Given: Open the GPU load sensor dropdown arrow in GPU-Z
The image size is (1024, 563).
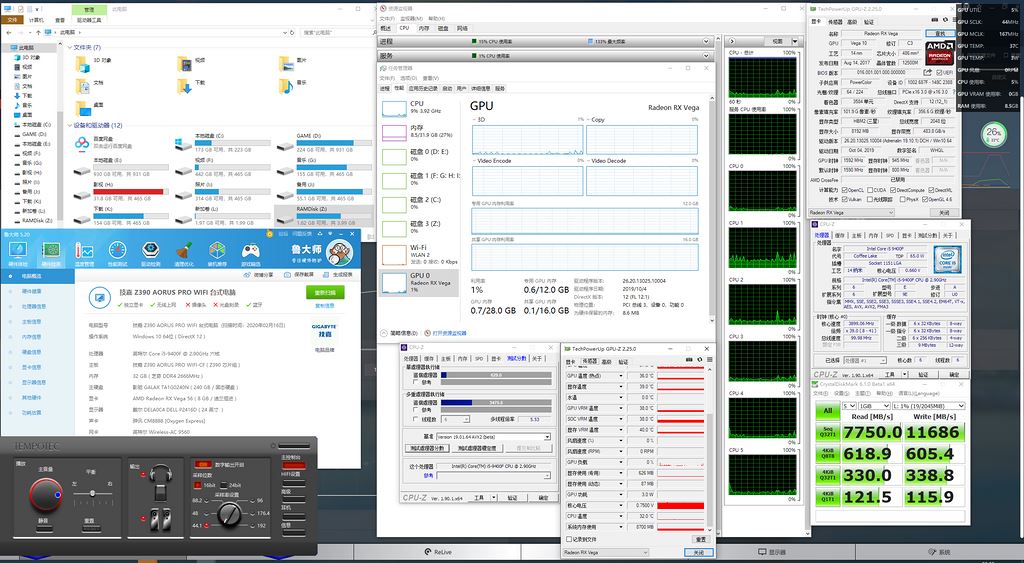Looking at the screenshot, I should tap(621, 462).
